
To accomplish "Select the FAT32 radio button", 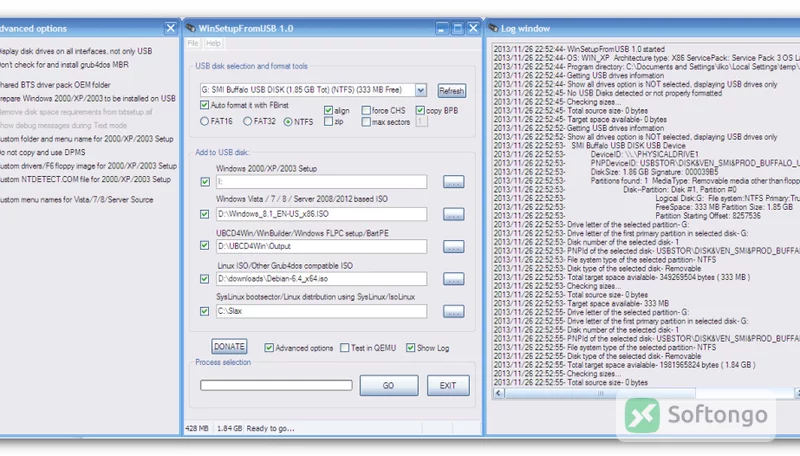I will click(x=247, y=121).
